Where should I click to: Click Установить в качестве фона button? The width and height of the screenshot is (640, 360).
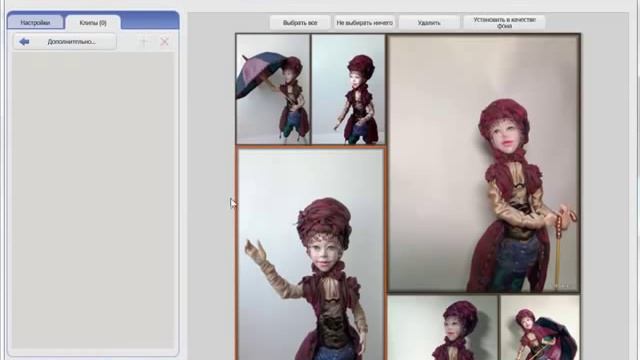coord(504,23)
